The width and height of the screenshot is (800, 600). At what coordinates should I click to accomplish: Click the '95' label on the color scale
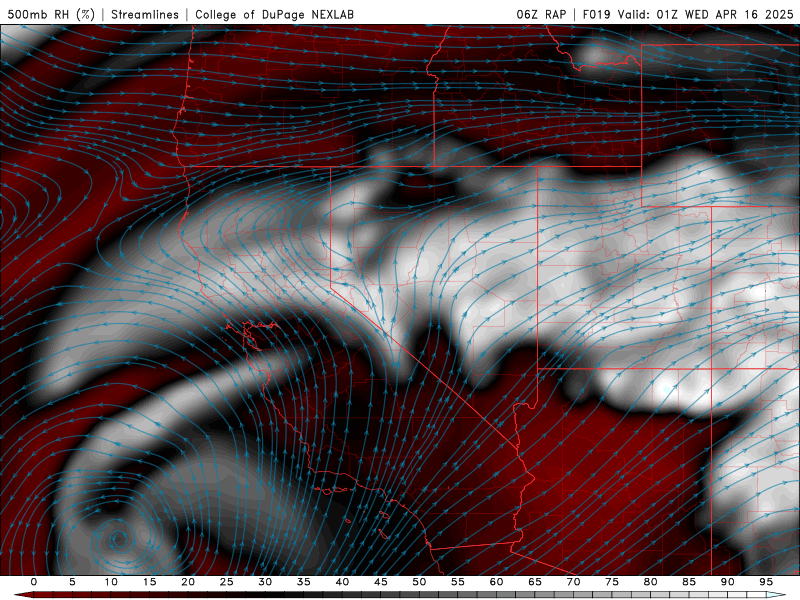tap(766, 582)
